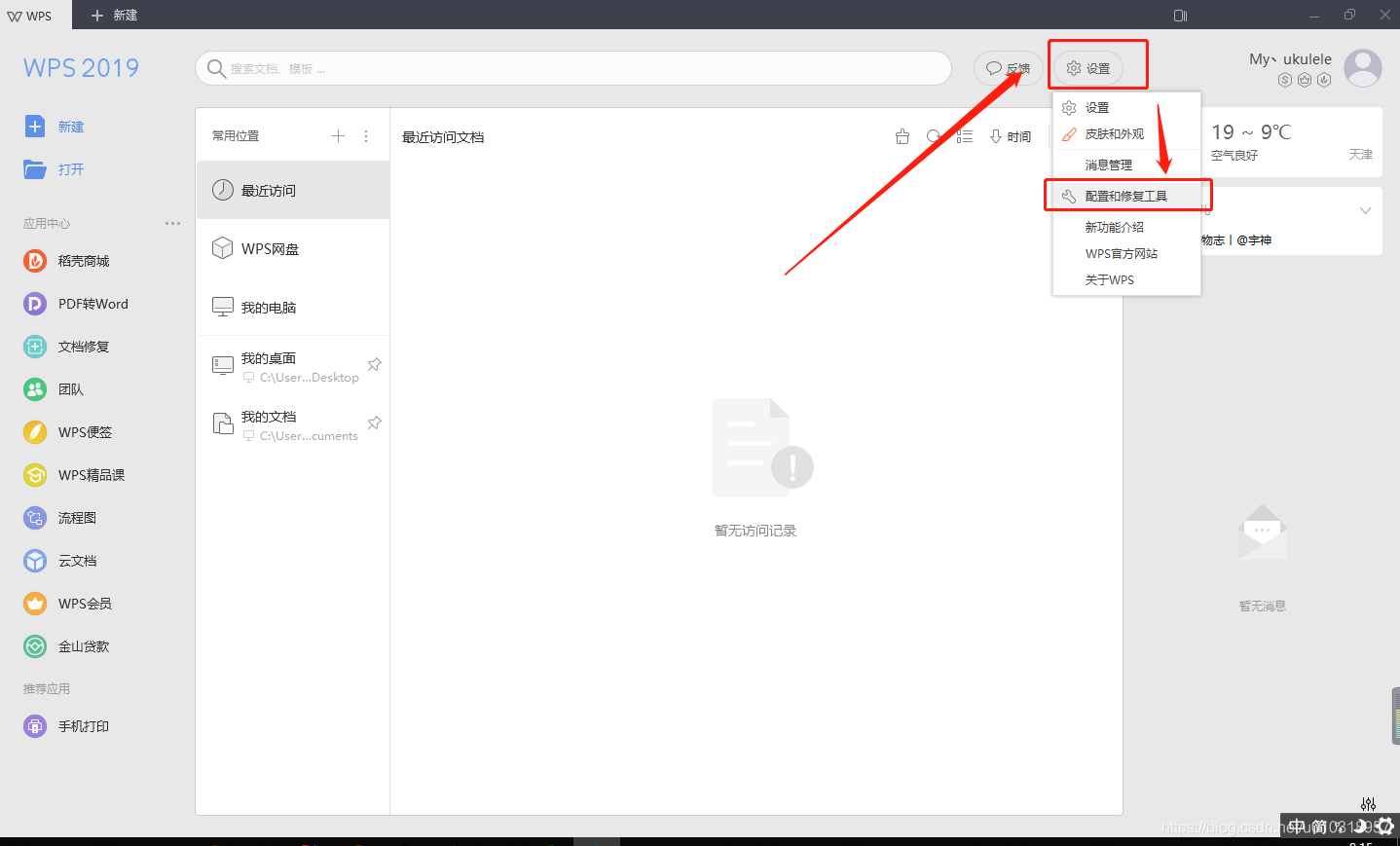Open 手机打印 icon

pos(35,726)
